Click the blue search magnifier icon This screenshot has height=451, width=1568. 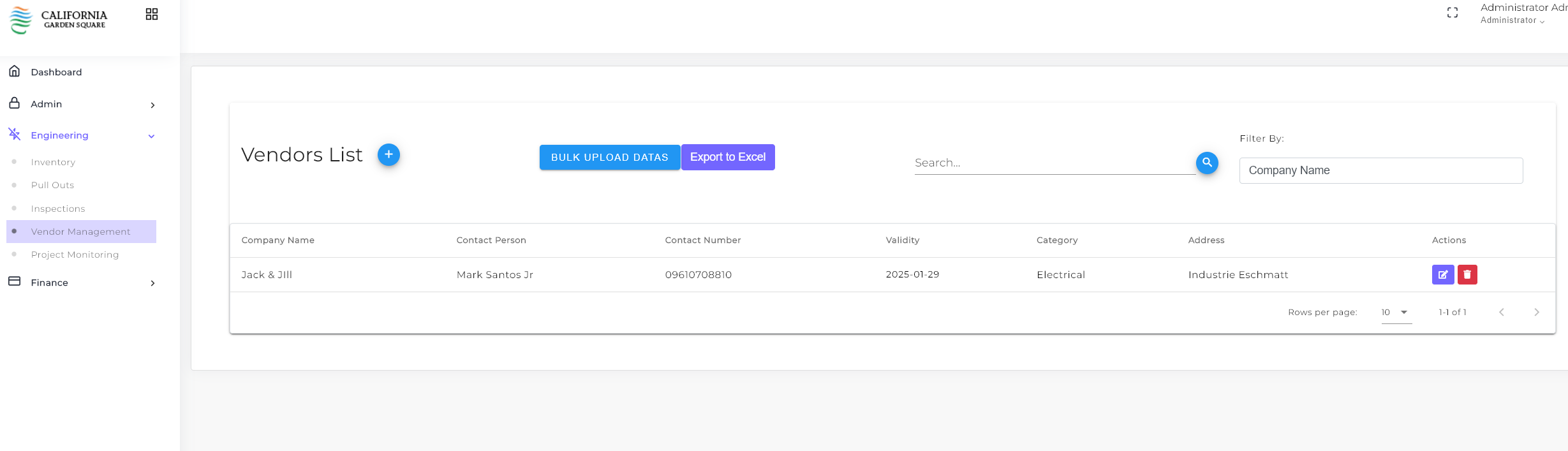tap(1207, 163)
